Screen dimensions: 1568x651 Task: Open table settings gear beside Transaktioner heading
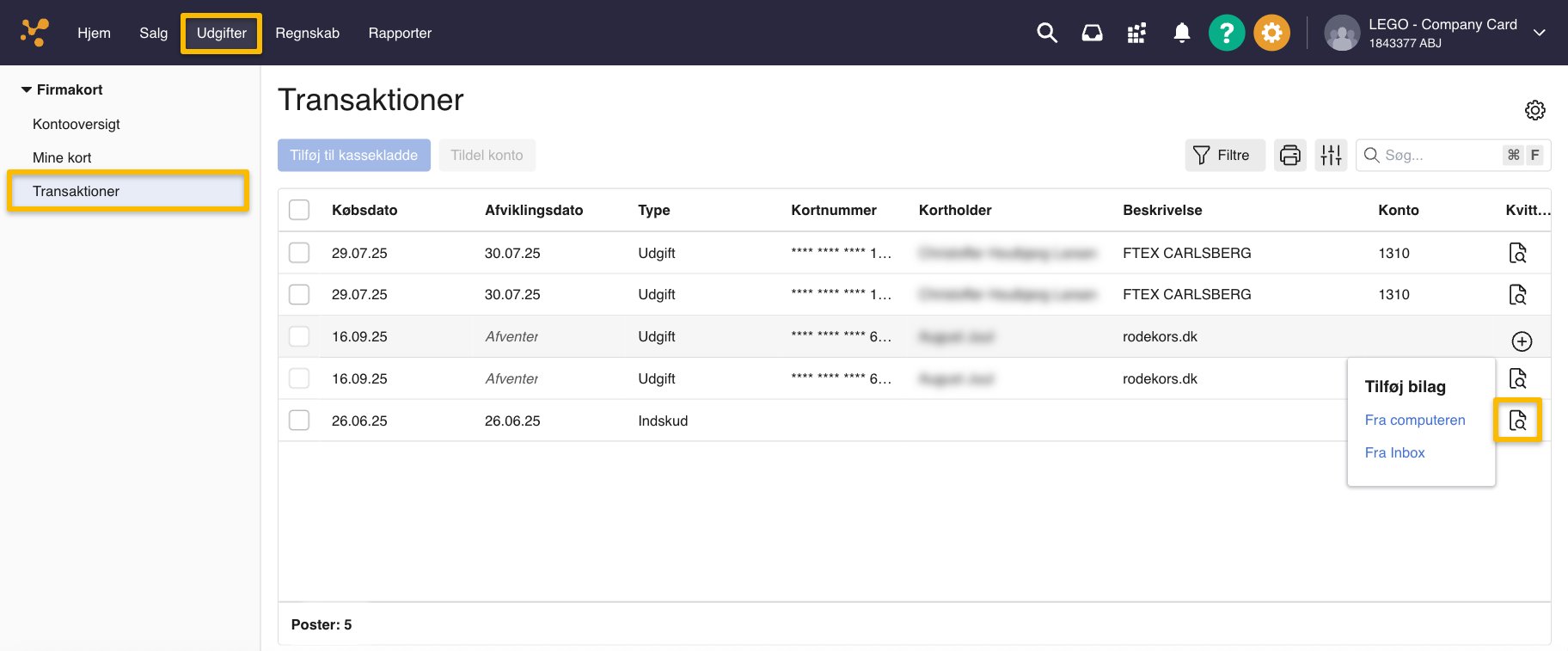click(1534, 110)
